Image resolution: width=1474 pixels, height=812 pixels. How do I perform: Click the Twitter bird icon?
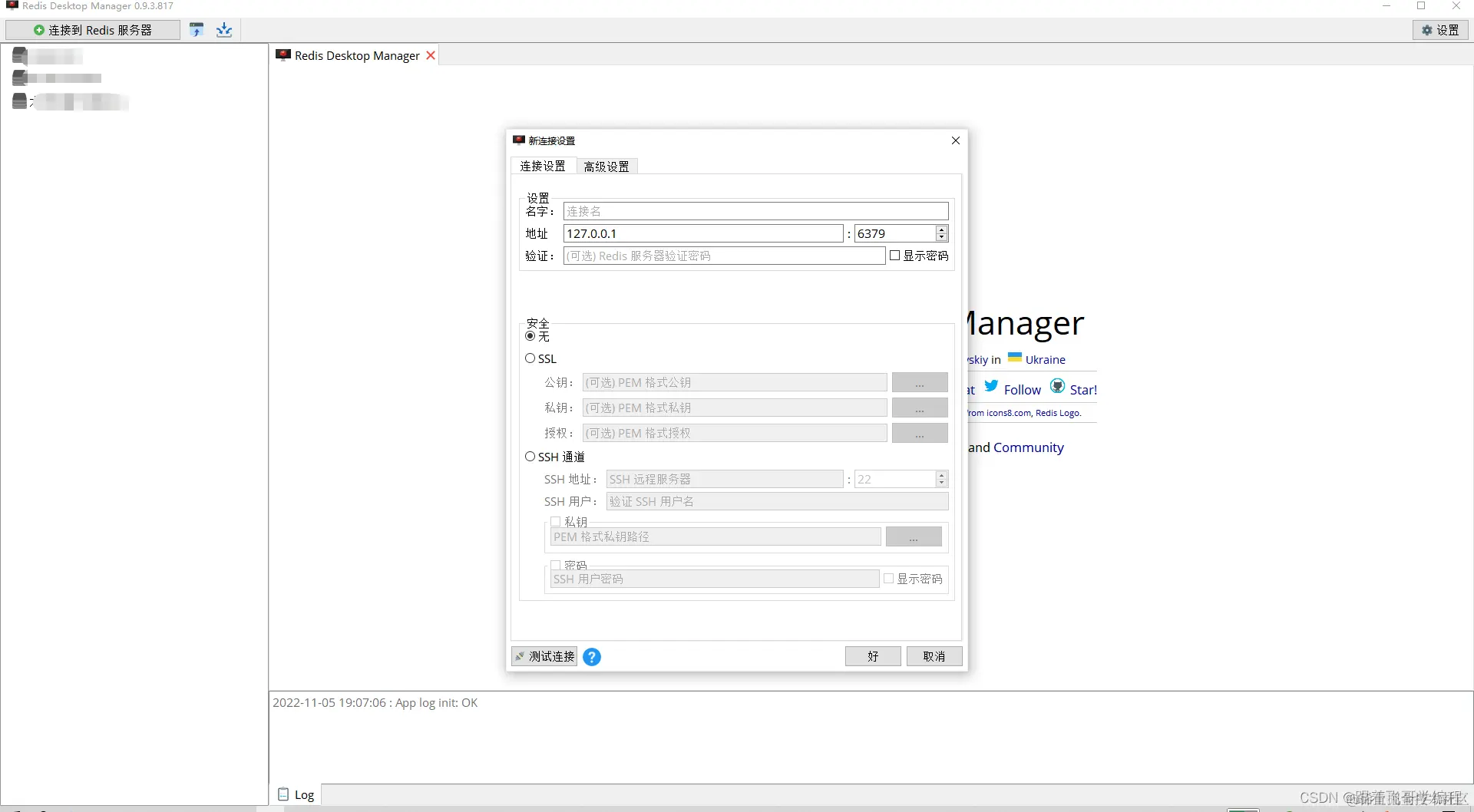991,386
